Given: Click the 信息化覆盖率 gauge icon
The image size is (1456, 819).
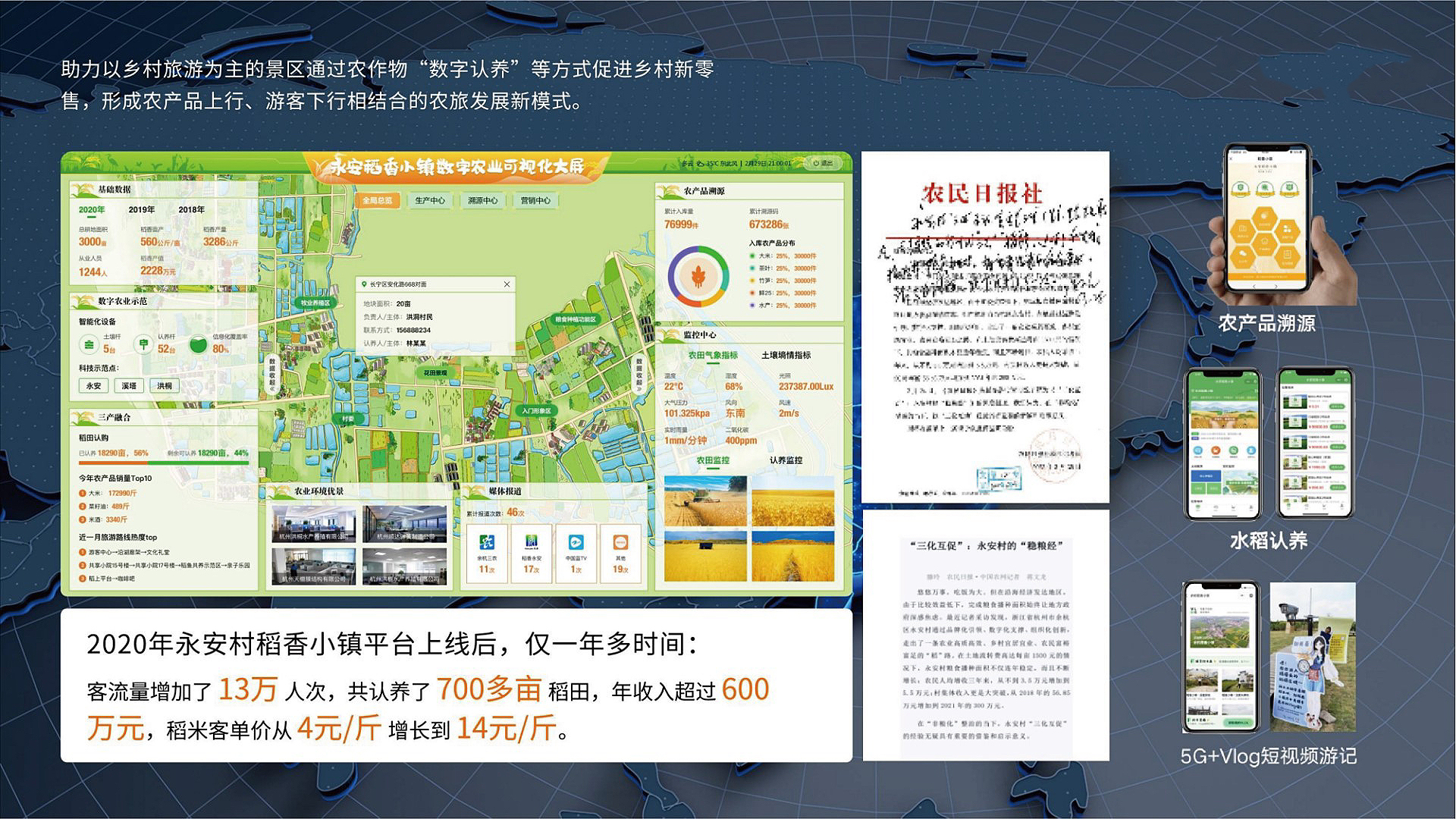Looking at the screenshot, I should click(198, 345).
